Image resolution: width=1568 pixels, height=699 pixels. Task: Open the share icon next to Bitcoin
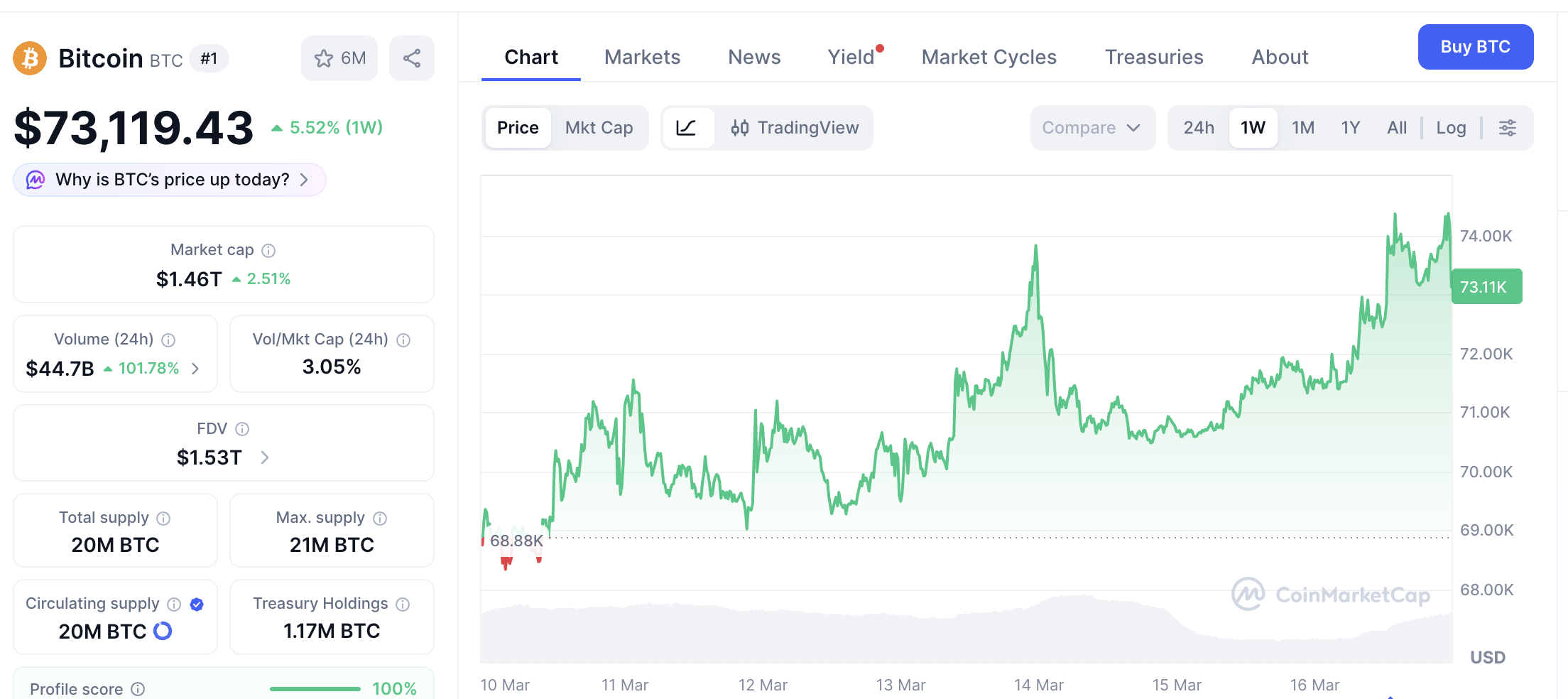[x=412, y=58]
